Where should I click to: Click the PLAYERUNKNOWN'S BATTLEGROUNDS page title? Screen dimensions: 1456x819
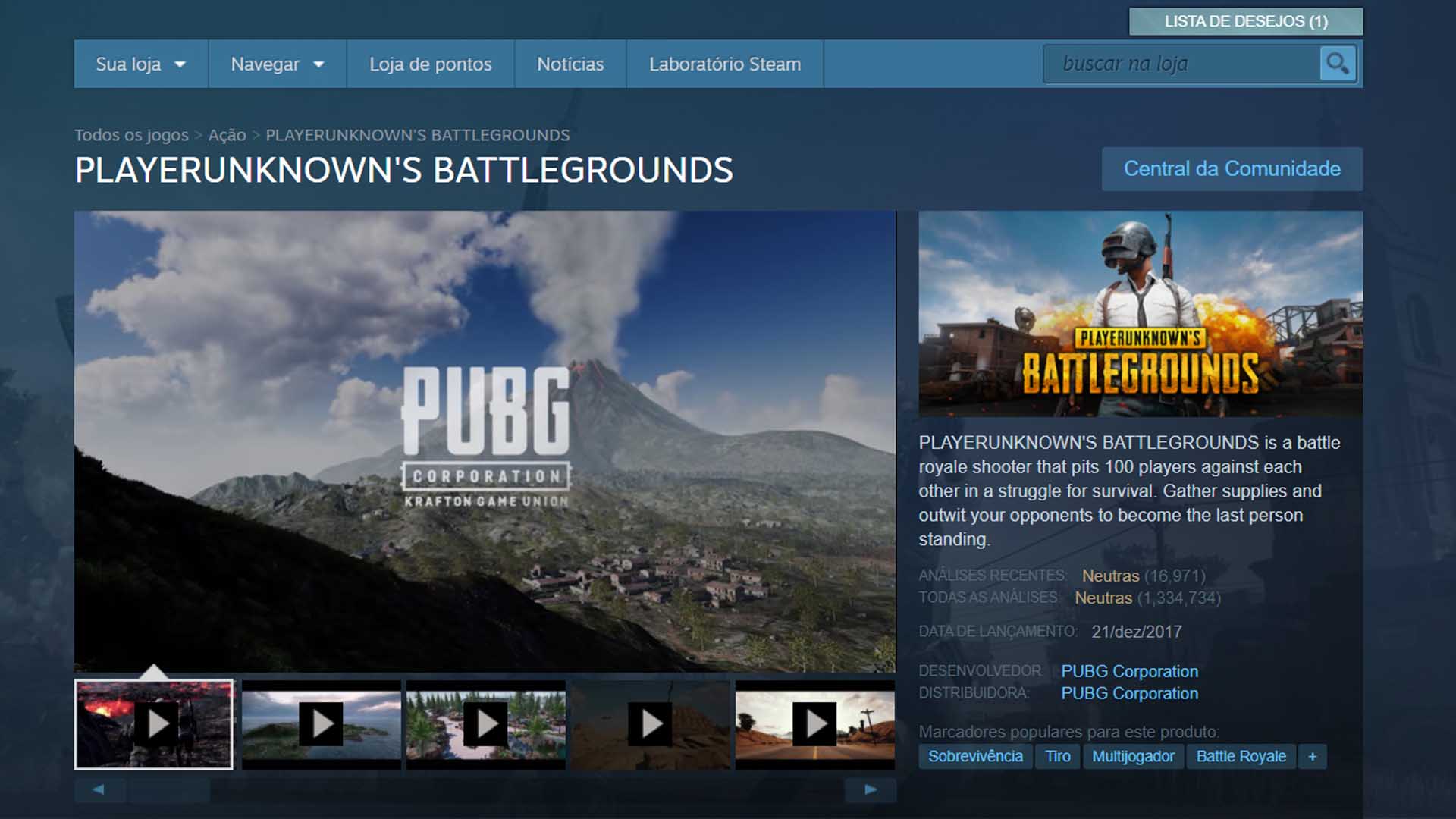404,170
